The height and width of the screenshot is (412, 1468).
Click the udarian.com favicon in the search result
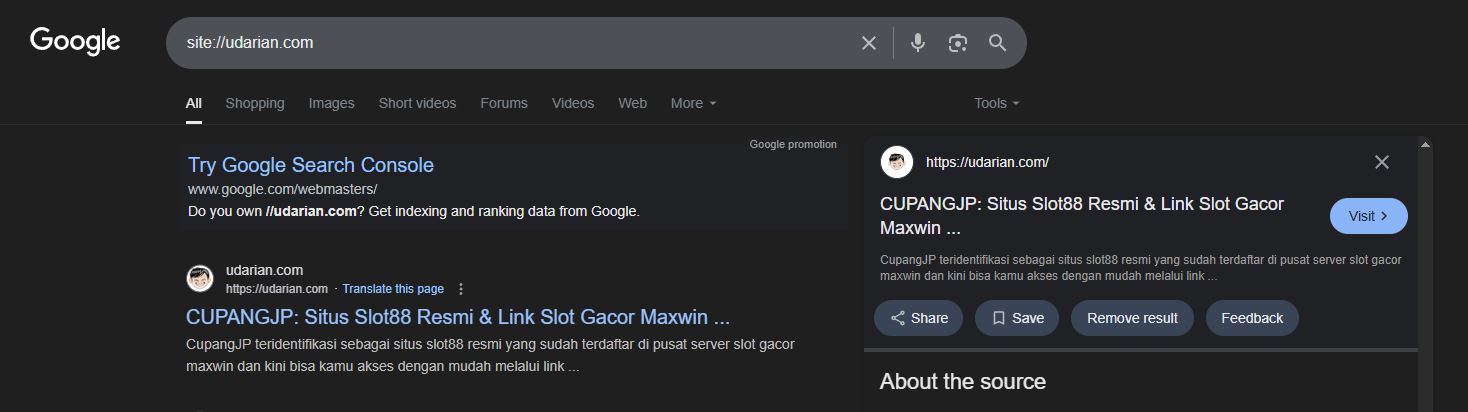[200, 279]
